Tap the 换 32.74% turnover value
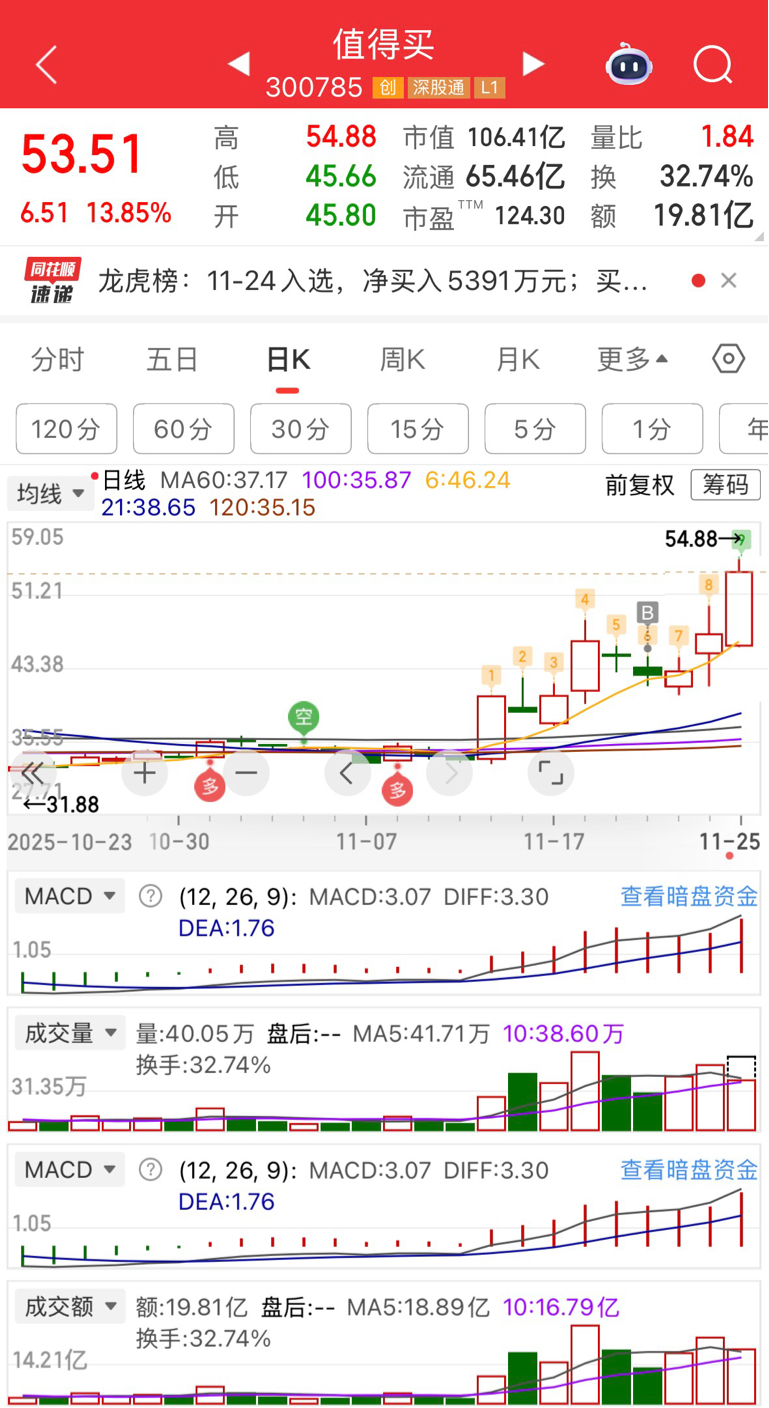Viewport: 769px width, 1408px height. (706, 177)
